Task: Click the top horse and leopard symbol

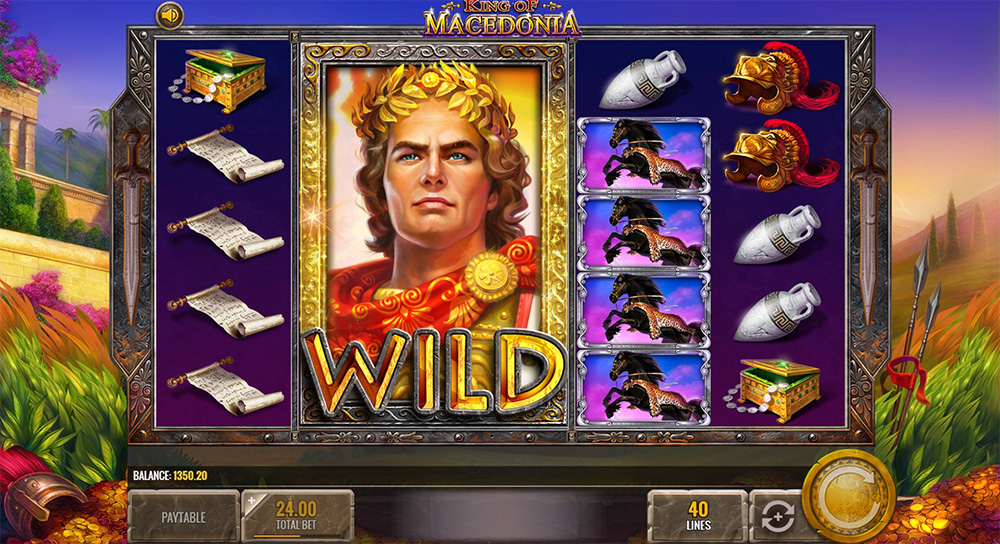Action: click(x=643, y=155)
